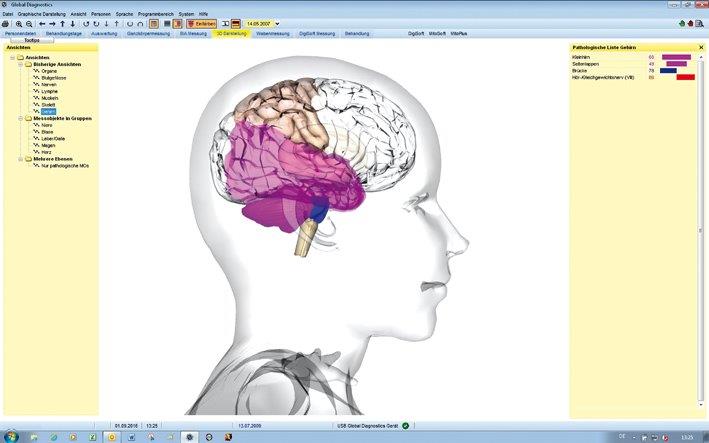Click the zoom out magnifier icon
This screenshot has height=443, width=709.
[x=29, y=23]
